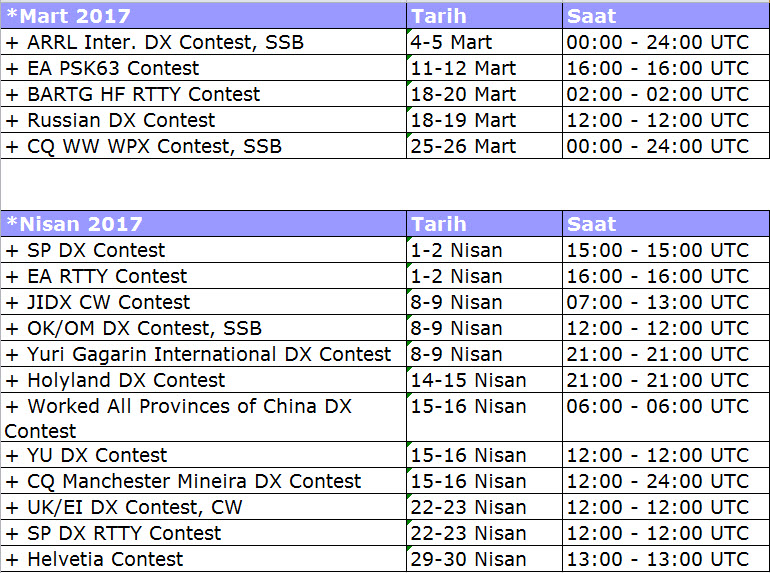Click the "29-30 Nisan" date cell
Image resolution: width=770 pixels, height=573 pixels.
coord(469,559)
